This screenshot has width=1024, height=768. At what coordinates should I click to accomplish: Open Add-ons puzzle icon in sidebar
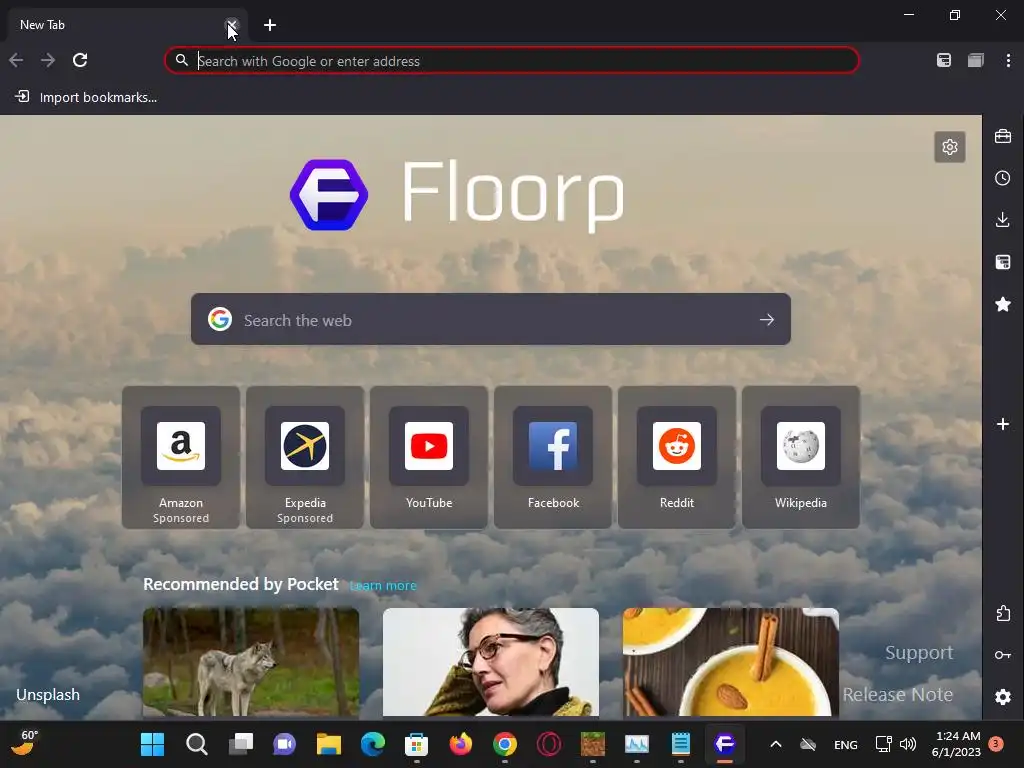(x=1003, y=613)
